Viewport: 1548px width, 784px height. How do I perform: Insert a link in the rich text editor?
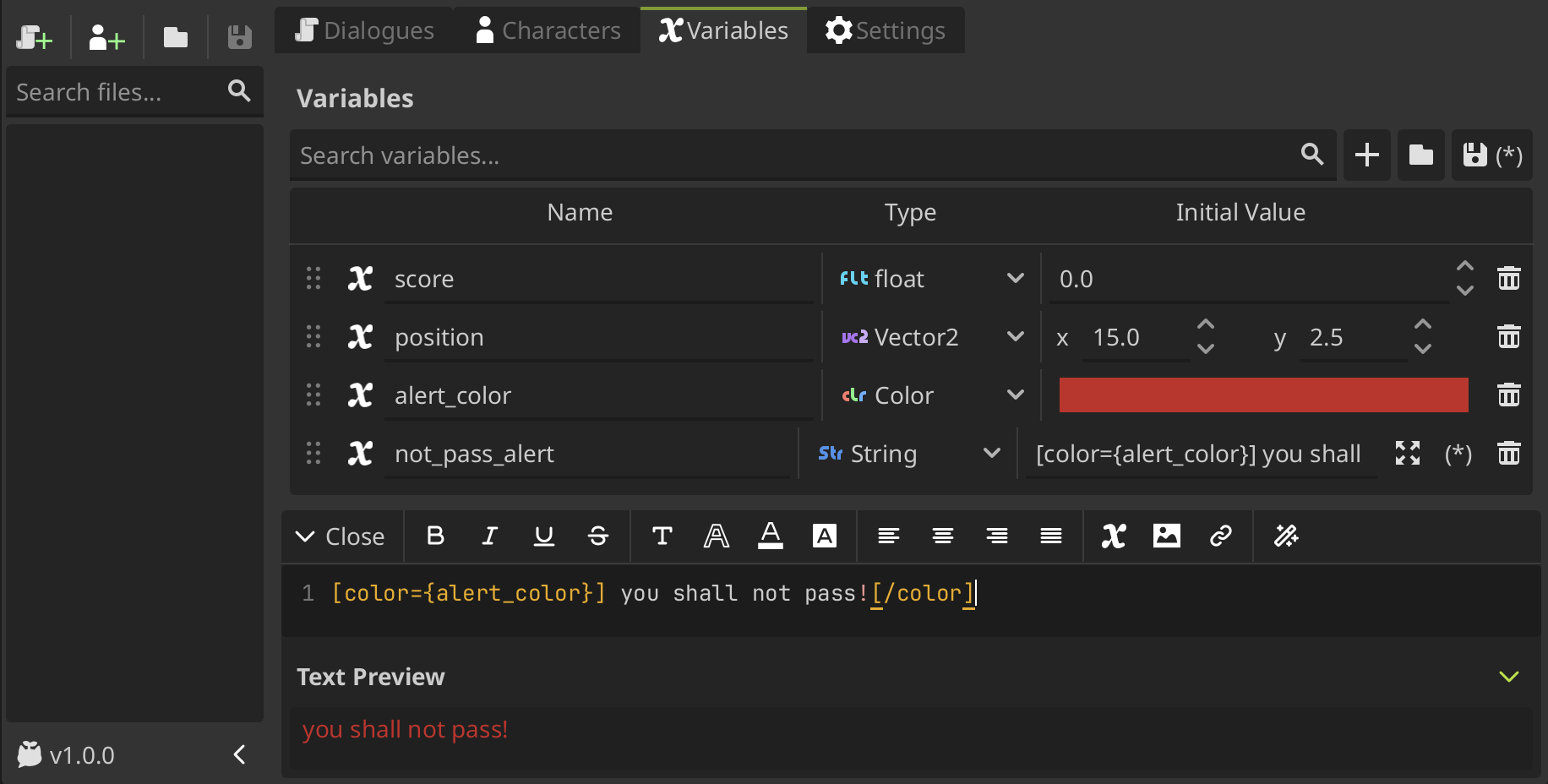[x=1220, y=536]
